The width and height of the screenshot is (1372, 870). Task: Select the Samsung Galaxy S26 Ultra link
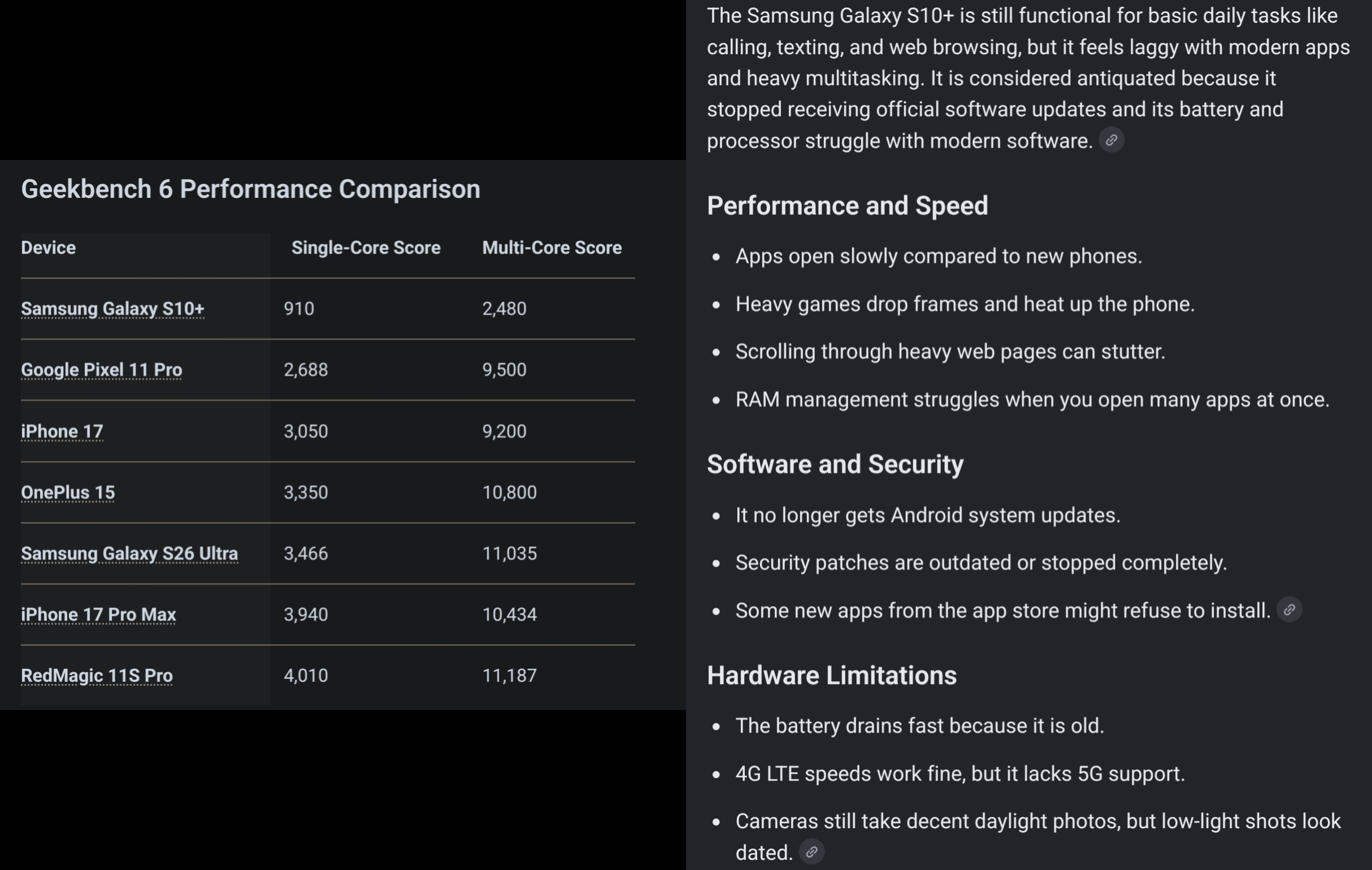pyautogui.click(x=129, y=553)
